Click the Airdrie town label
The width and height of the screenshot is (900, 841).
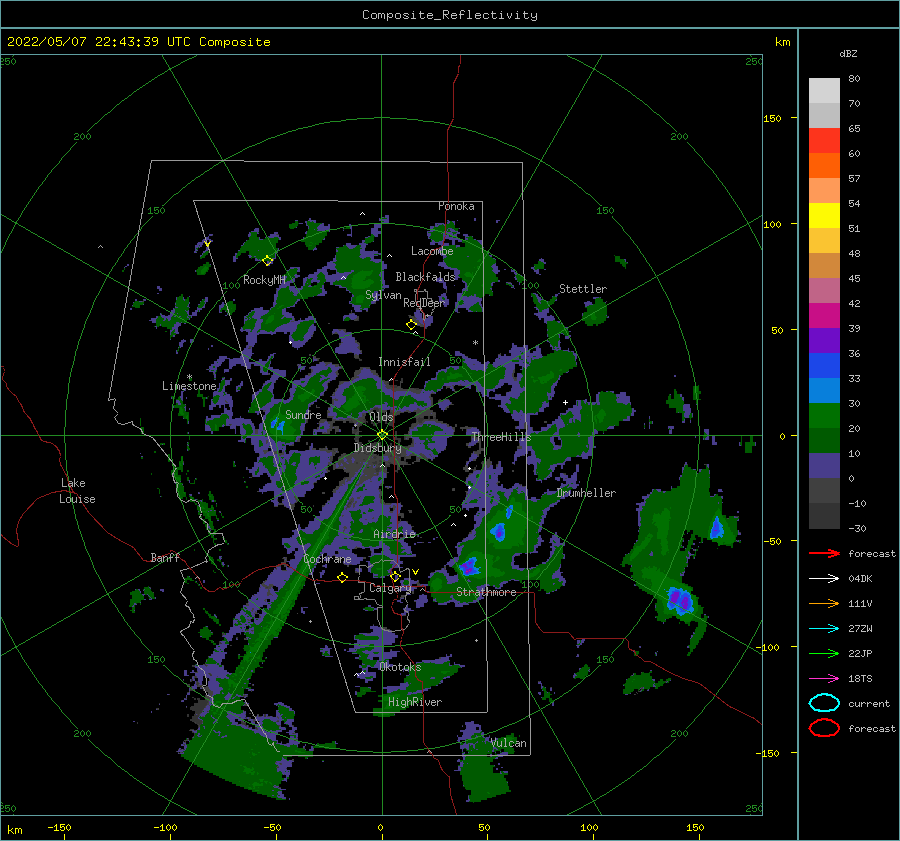tap(394, 534)
